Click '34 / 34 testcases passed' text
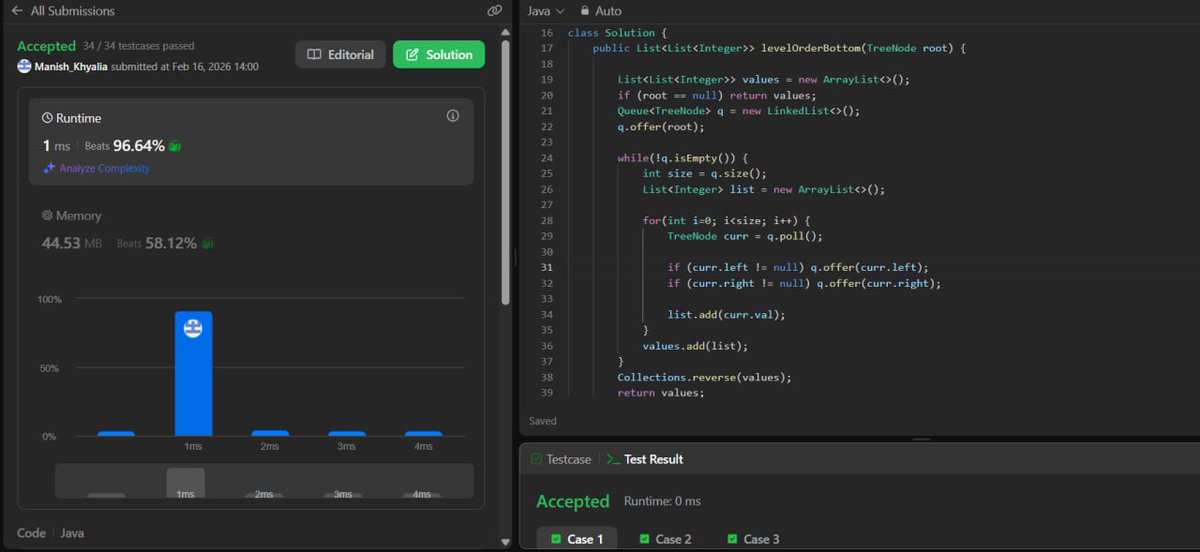The image size is (1200, 552). coord(139,46)
